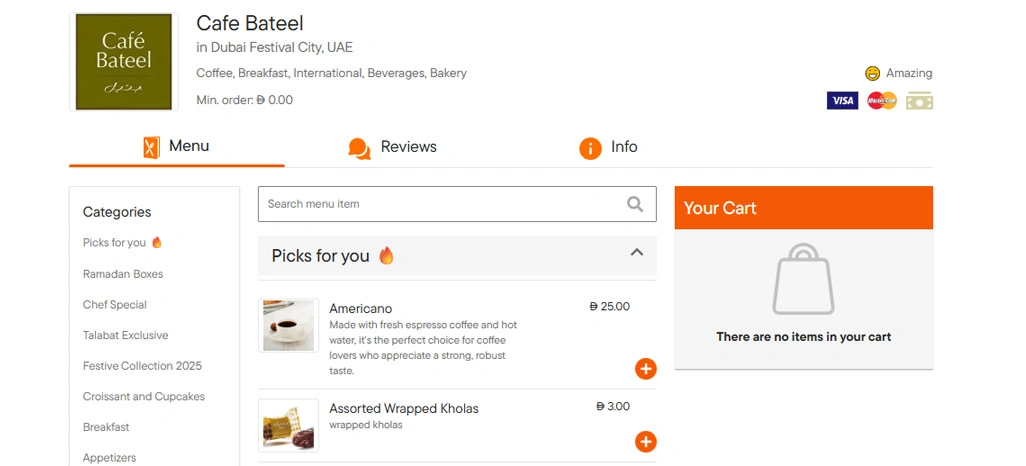Click the Visa payment icon
The image size is (1026, 466).
click(x=842, y=101)
